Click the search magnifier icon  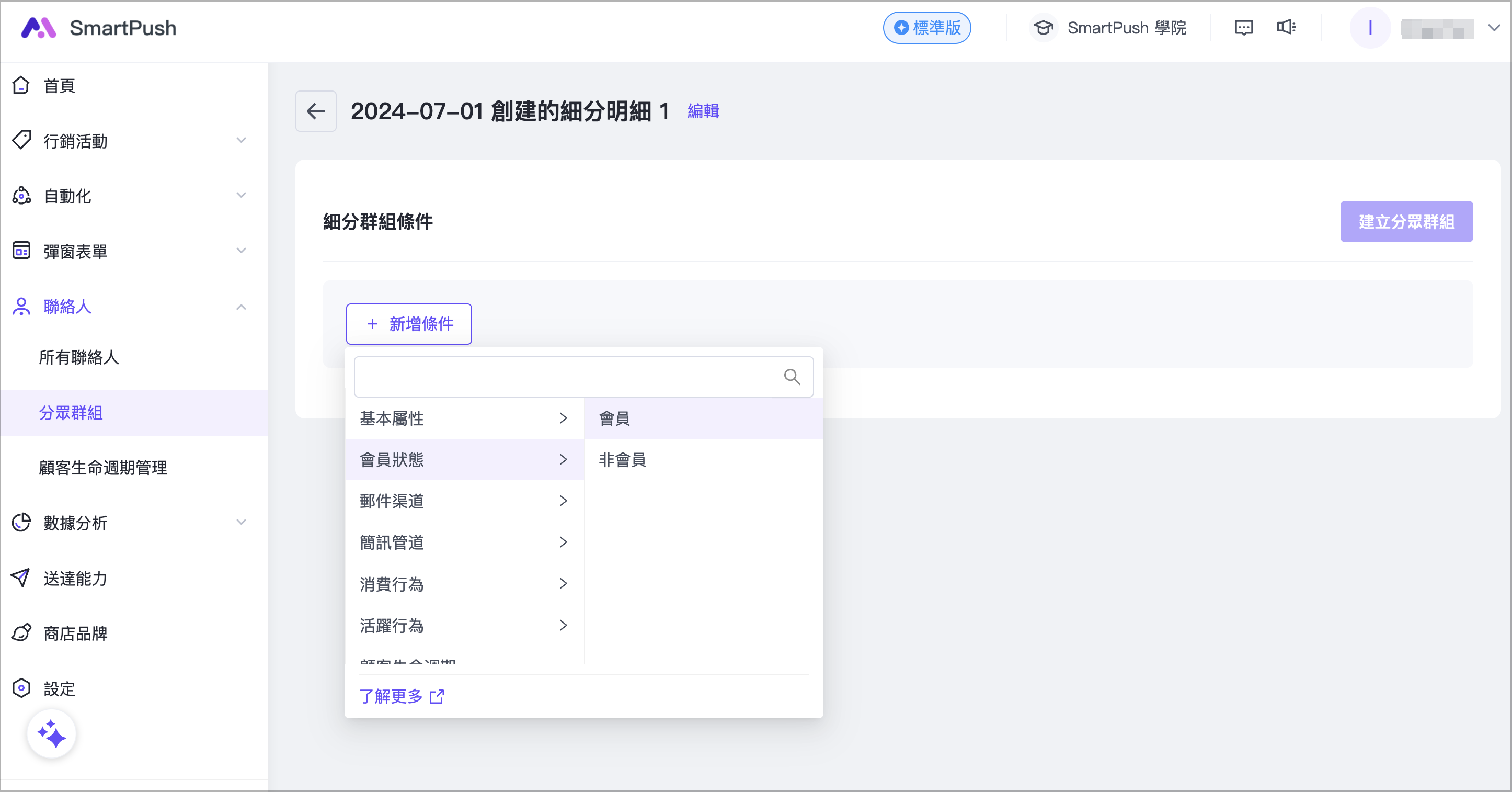[792, 377]
